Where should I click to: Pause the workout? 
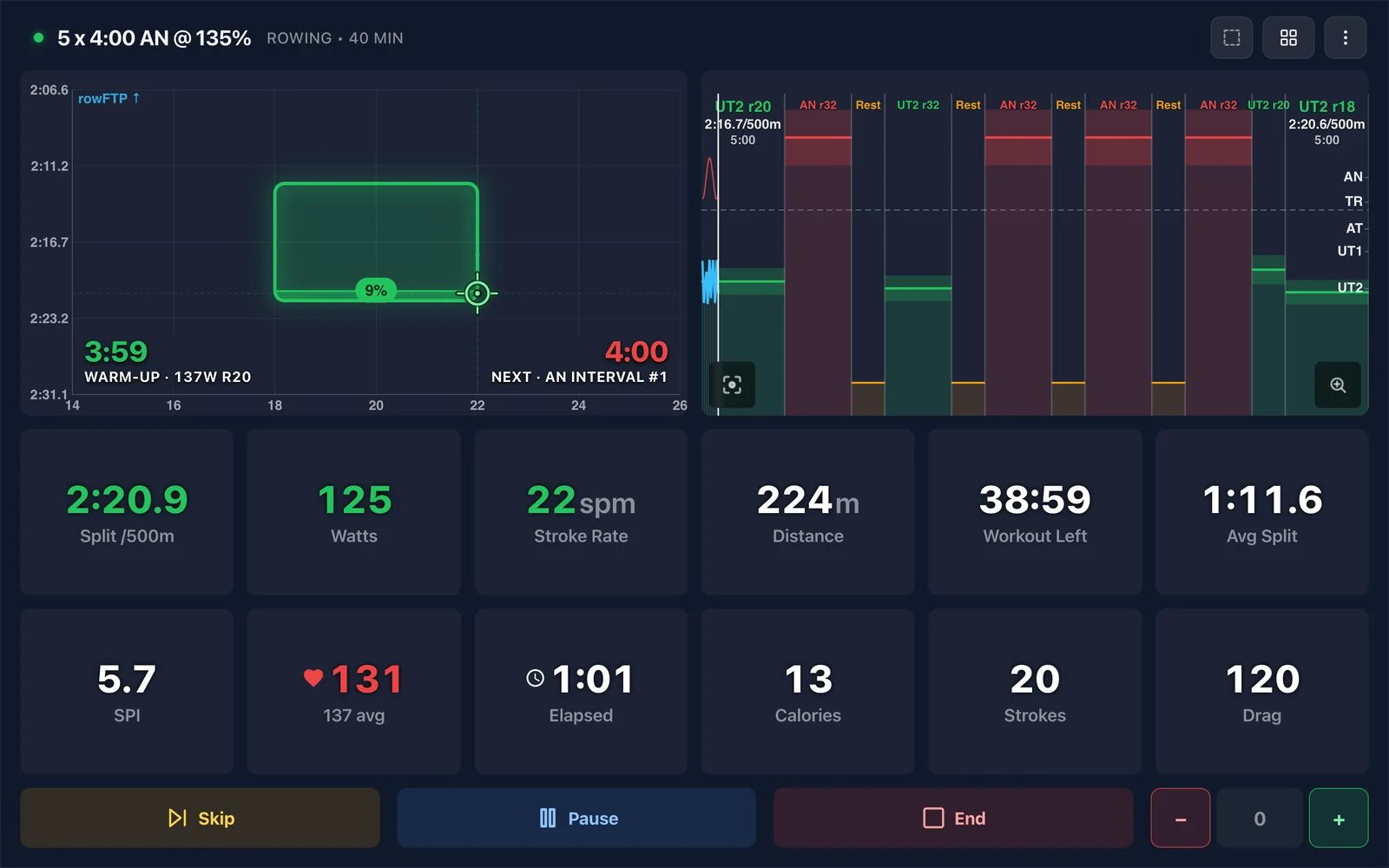tap(576, 818)
